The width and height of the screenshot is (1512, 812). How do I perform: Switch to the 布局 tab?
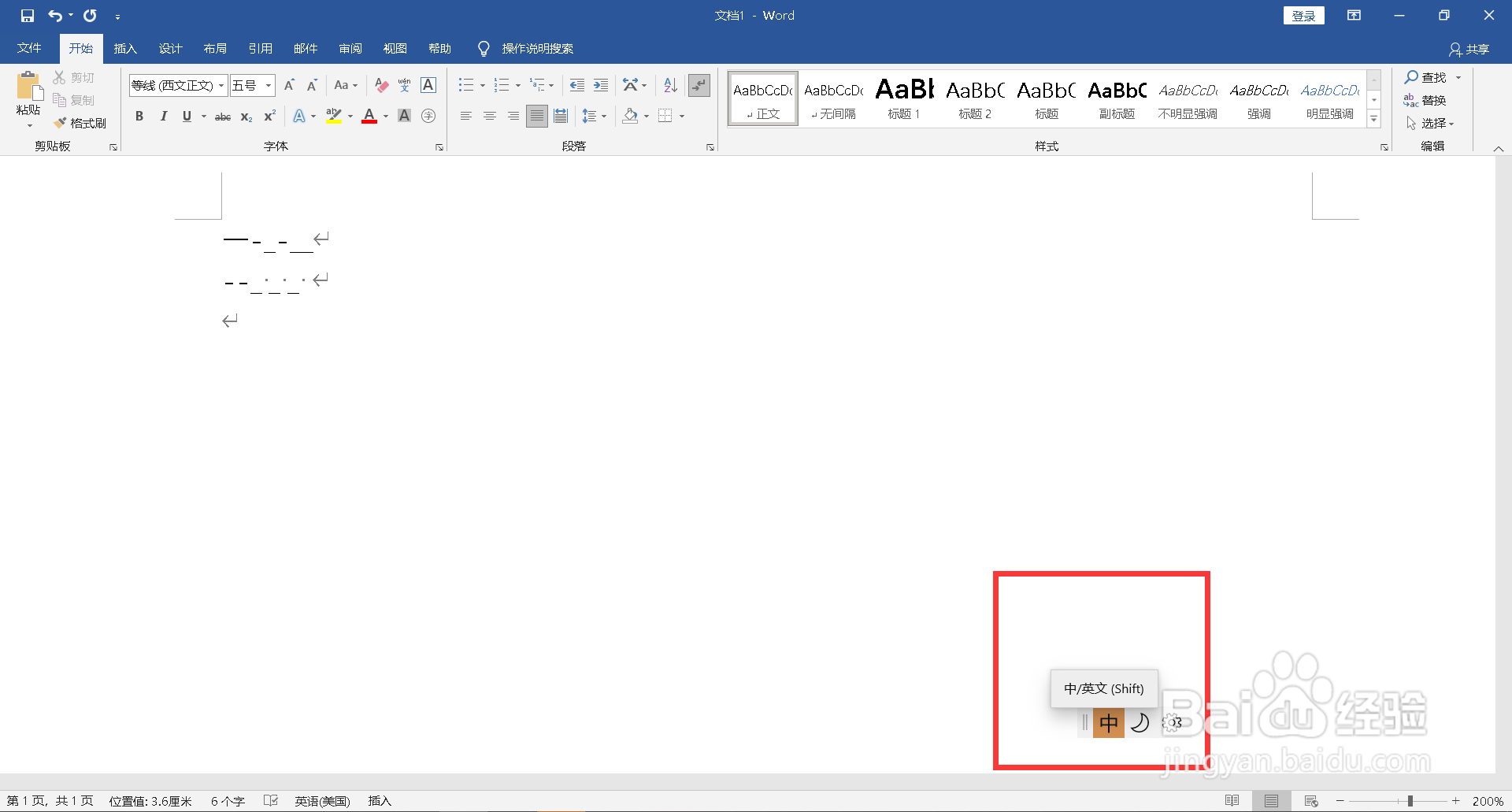click(x=215, y=49)
